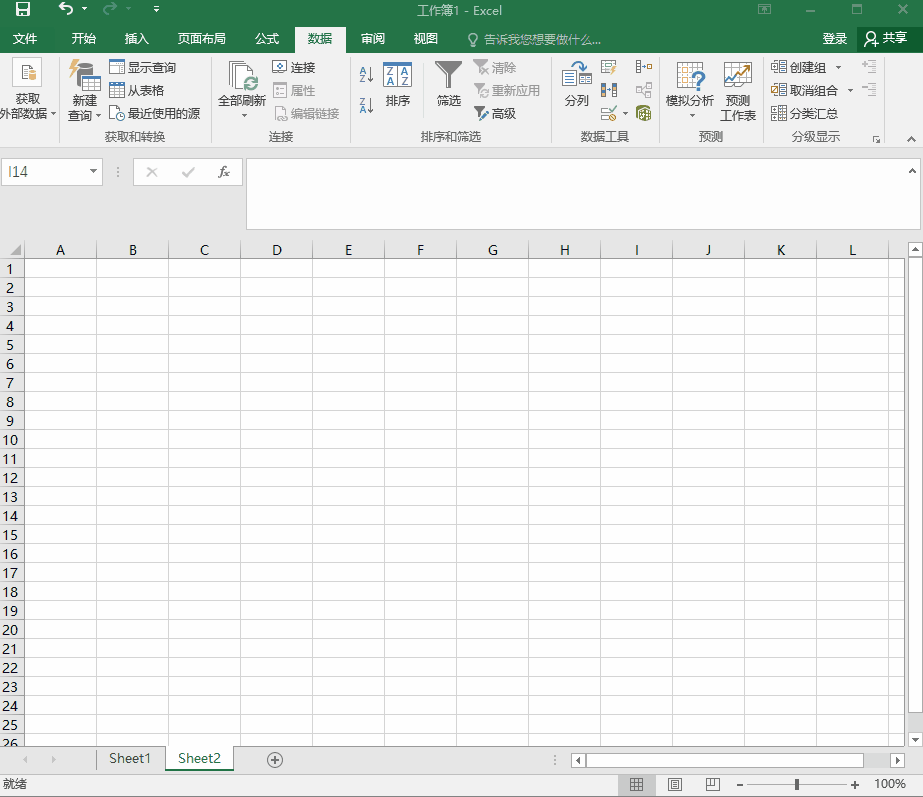923x797 pixels.
Task: Open the undo history dropdown arrow
Action: pos(85,9)
